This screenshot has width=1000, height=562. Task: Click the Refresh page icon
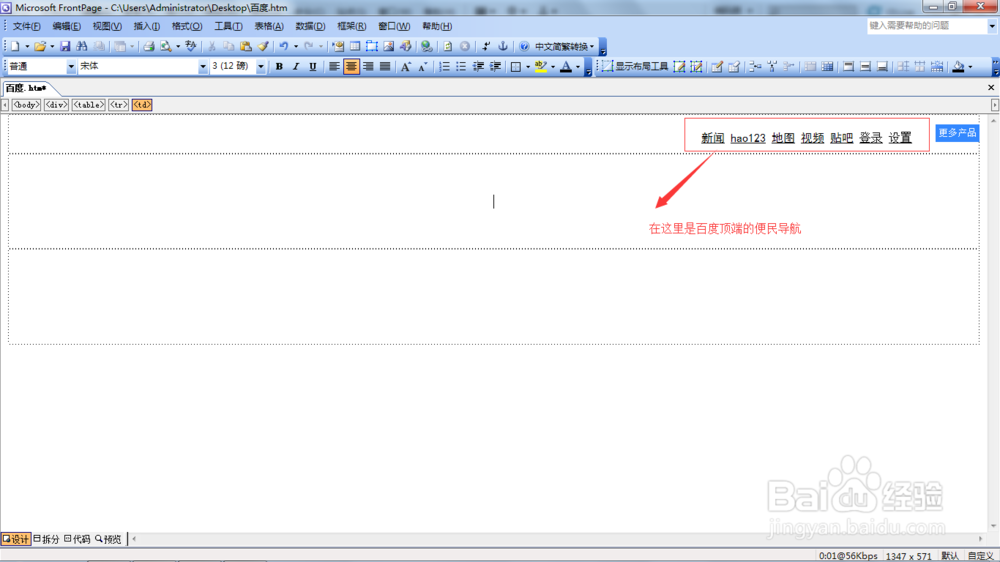(x=448, y=47)
